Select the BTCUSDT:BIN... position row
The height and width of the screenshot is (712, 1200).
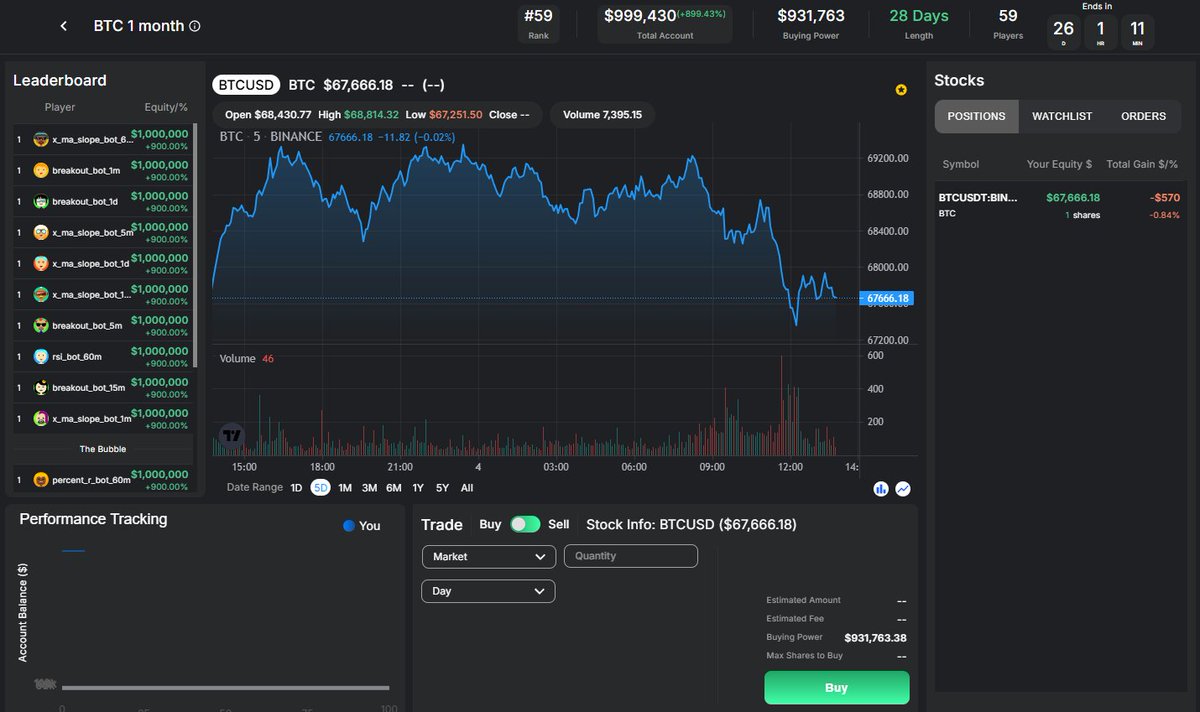(x=1061, y=205)
